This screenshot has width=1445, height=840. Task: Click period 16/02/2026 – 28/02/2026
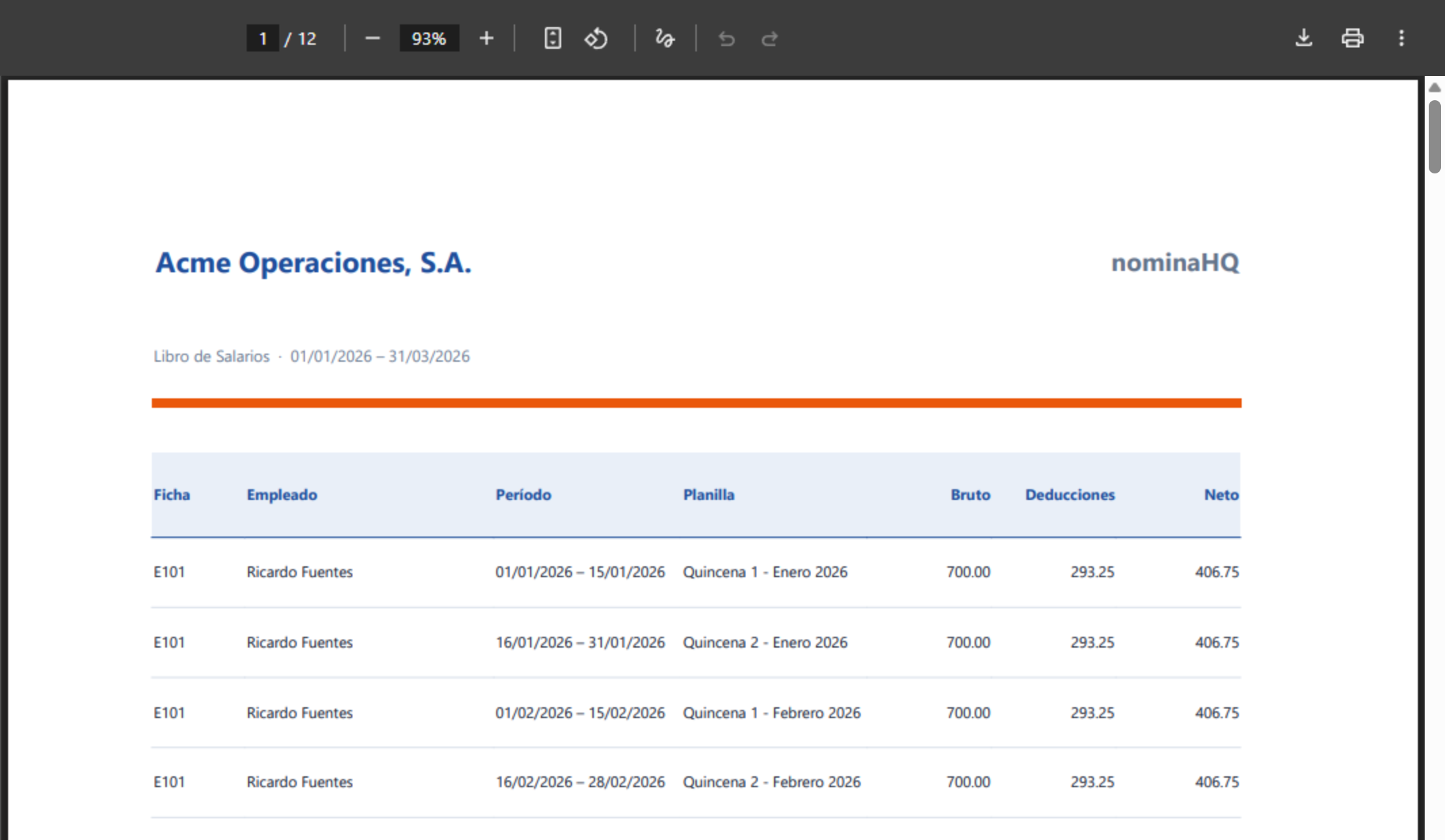[580, 782]
